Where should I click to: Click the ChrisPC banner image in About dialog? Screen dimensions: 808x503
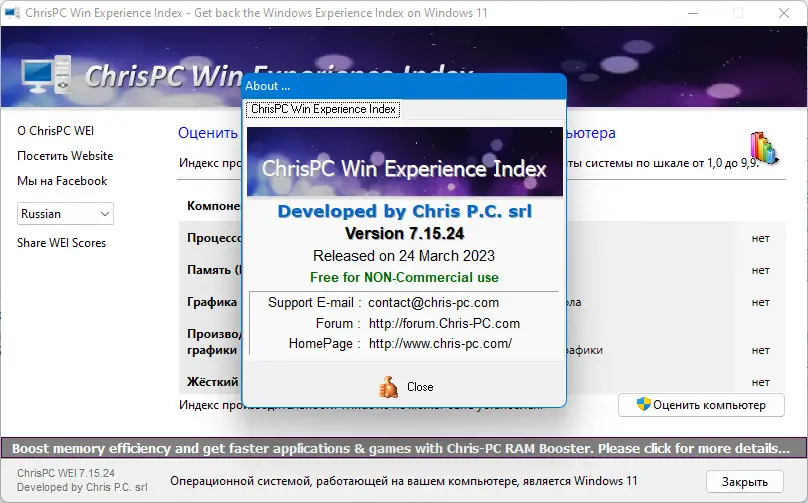click(x=405, y=162)
